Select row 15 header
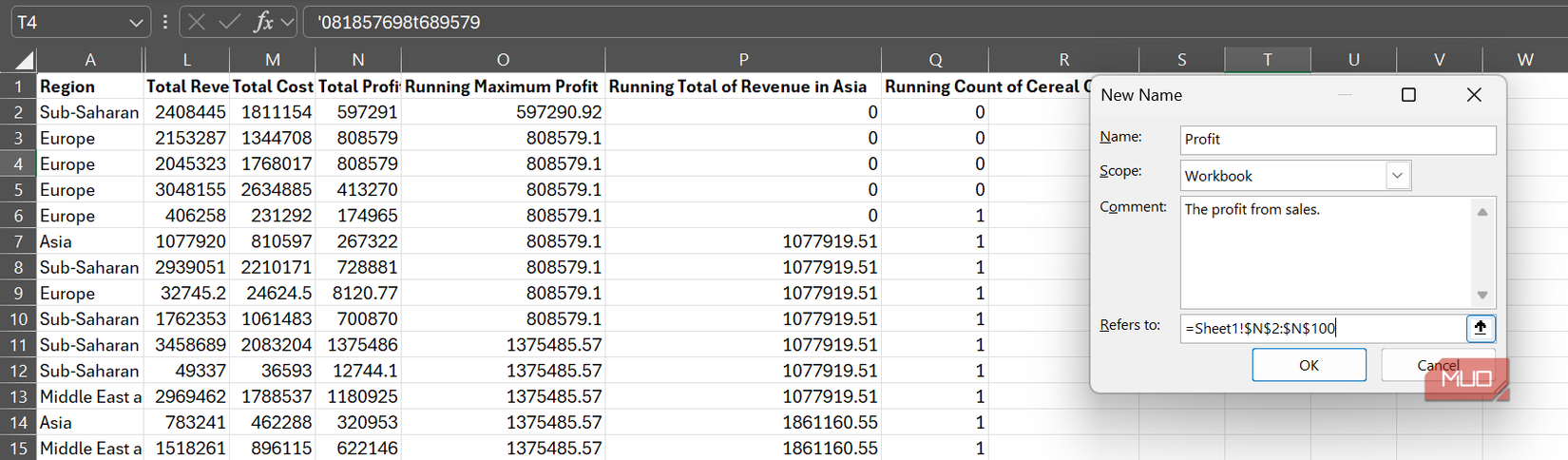Viewport: 1568px width, 460px height. click(18, 448)
